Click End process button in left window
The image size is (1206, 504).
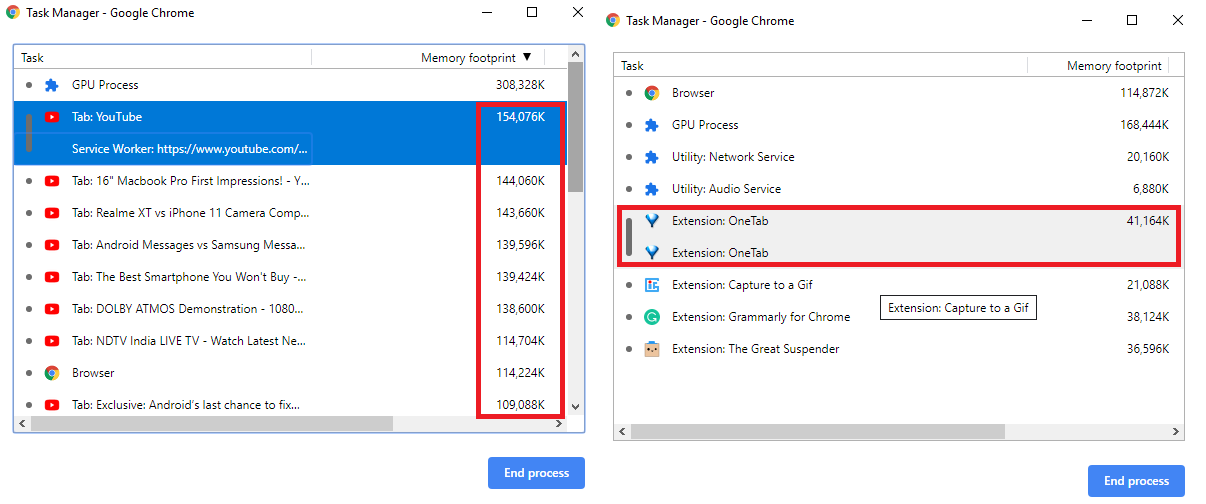click(x=536, y=473)
